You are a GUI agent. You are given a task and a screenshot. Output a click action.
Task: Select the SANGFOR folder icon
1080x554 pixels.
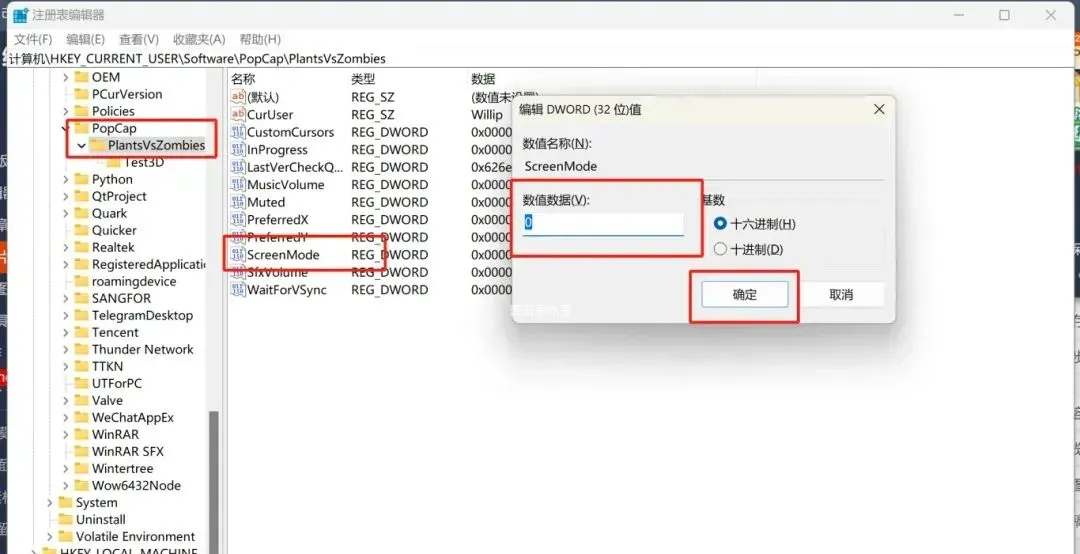[81, 298]
